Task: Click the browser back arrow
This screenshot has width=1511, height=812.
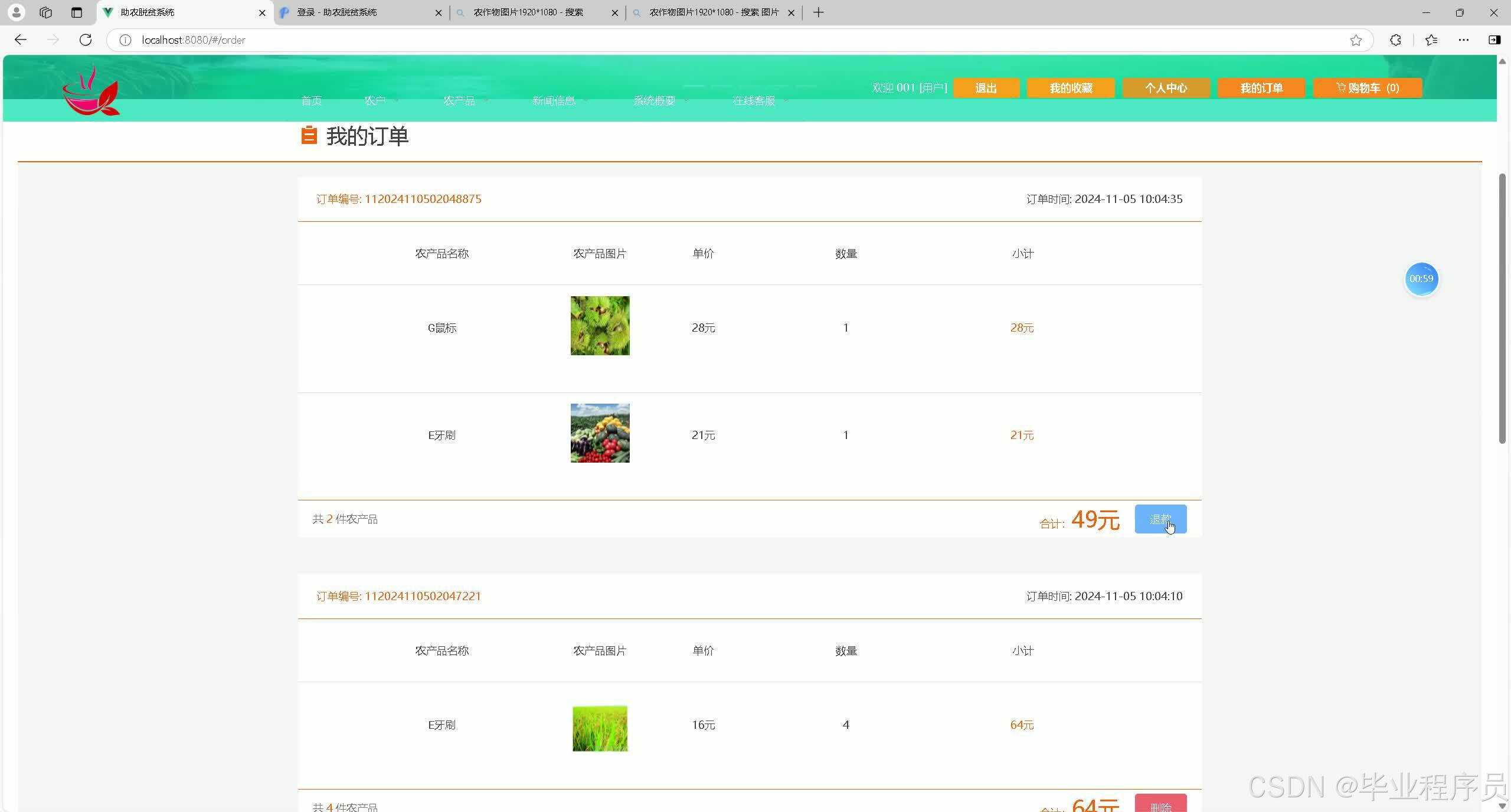Action: tap(21, 40)
